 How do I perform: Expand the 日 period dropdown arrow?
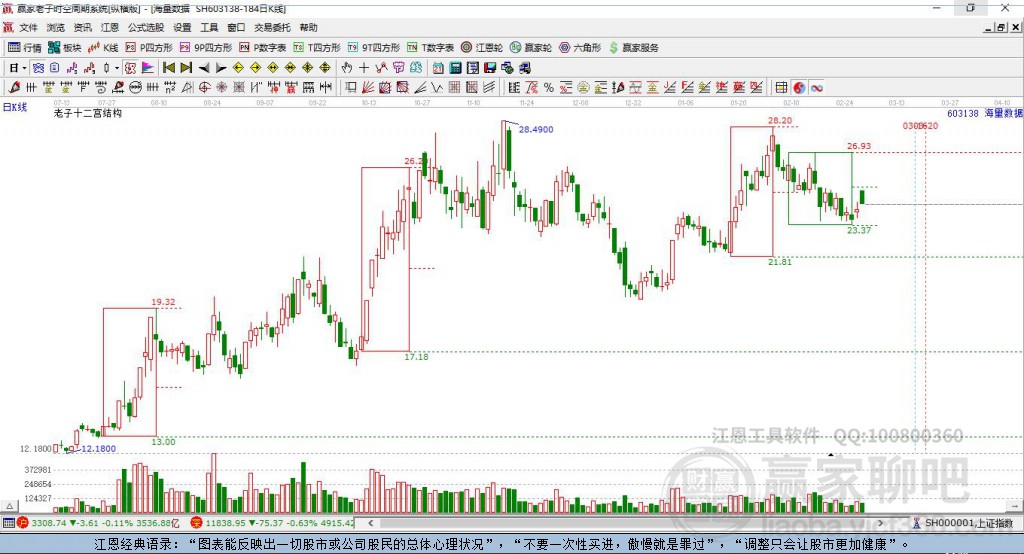(24, 68)
